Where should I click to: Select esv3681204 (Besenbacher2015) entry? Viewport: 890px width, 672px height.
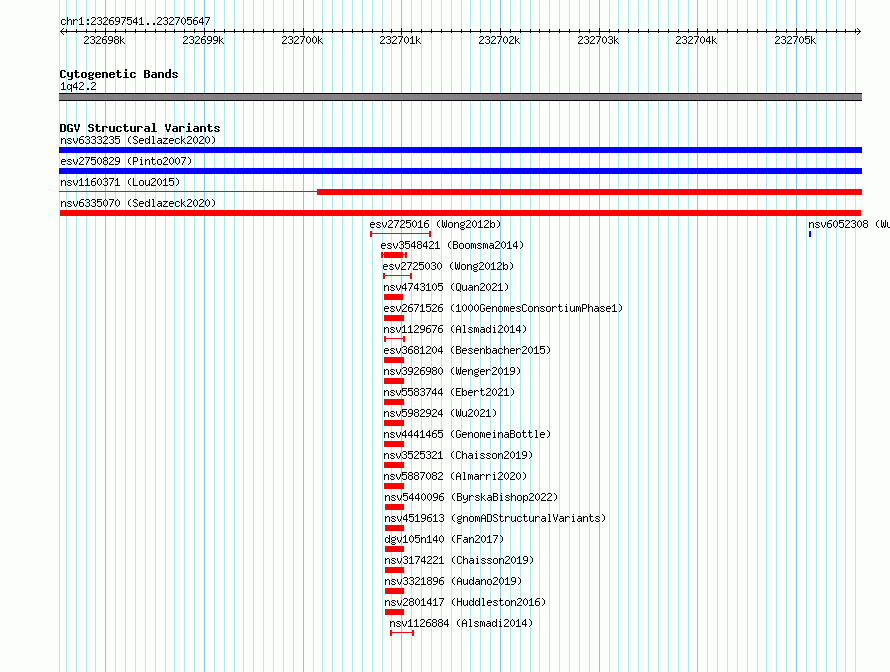coord(467,350)
